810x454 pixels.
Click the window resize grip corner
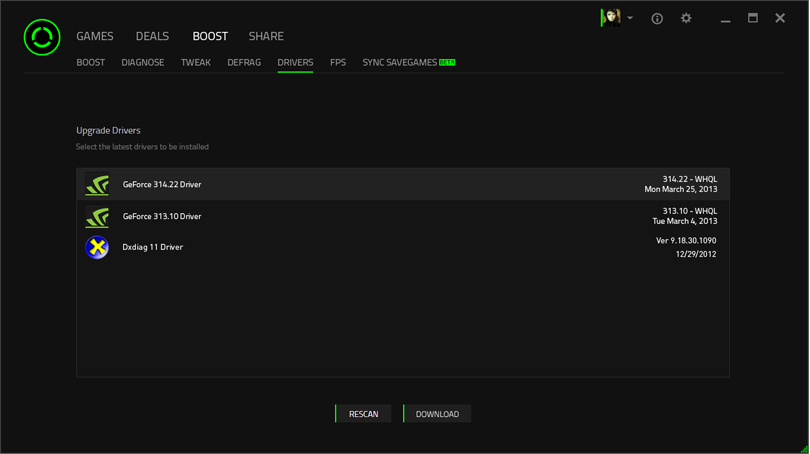click(805, 449)
